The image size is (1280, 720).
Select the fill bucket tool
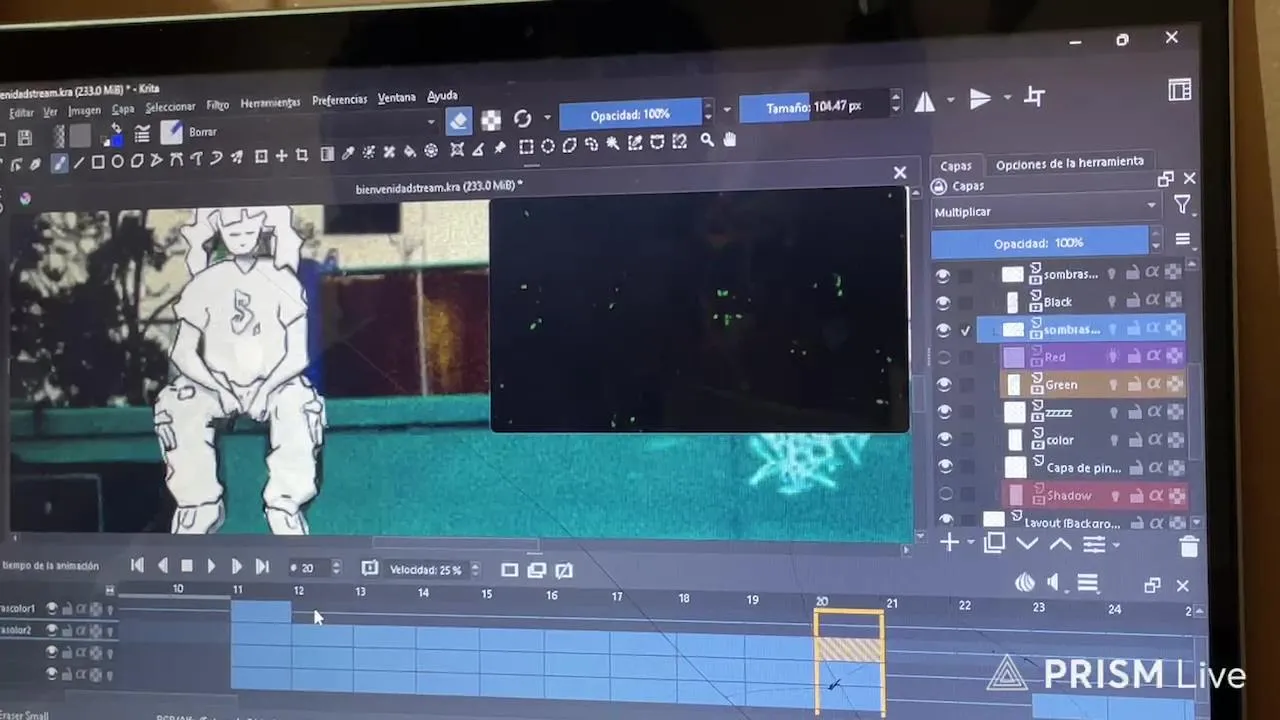click(x=409, y=151)
